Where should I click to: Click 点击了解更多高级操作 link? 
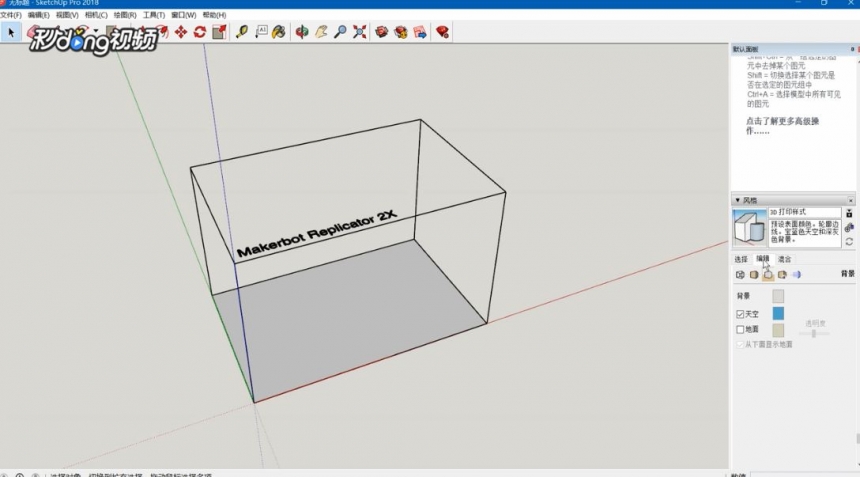[x=782, y=126]
